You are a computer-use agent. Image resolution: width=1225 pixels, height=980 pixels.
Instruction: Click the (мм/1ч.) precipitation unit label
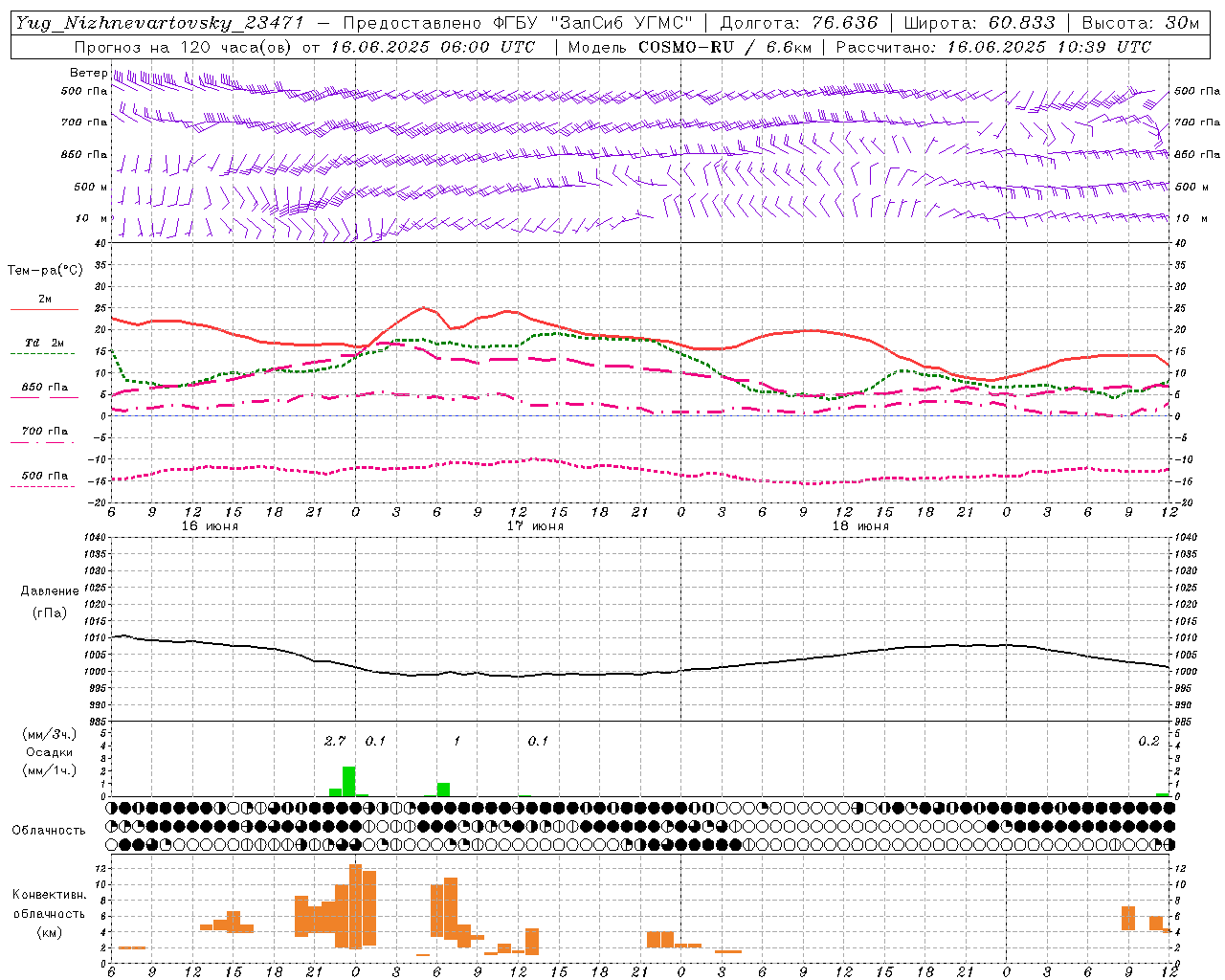(50, 770)
